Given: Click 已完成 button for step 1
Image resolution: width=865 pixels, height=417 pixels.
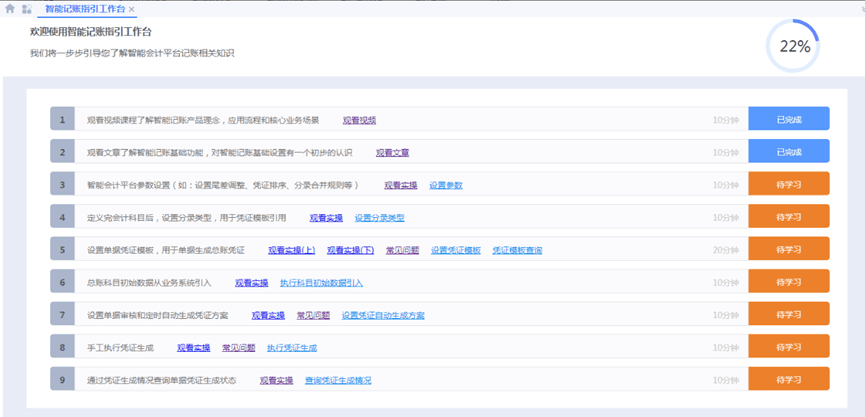Looking at the screenshot, I should (x=789, y=119).
